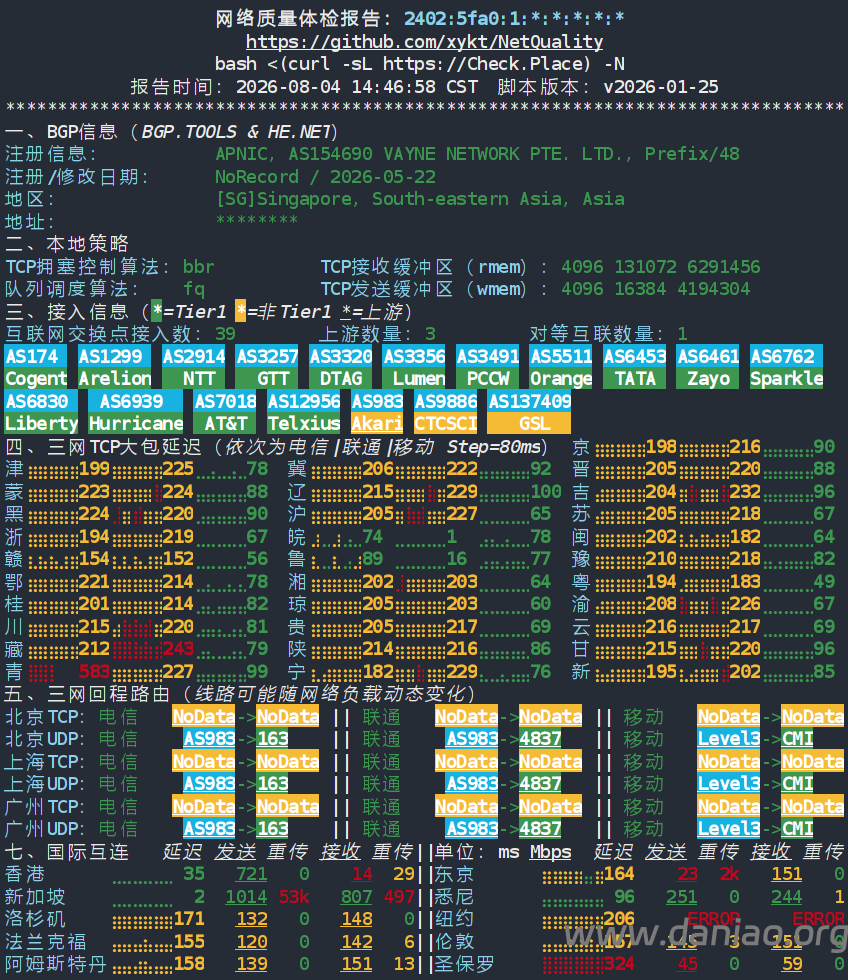The width and height of the screenshot is (848, 980).
Task: Select the IX count value 39
Action: (x=225, y=334)
